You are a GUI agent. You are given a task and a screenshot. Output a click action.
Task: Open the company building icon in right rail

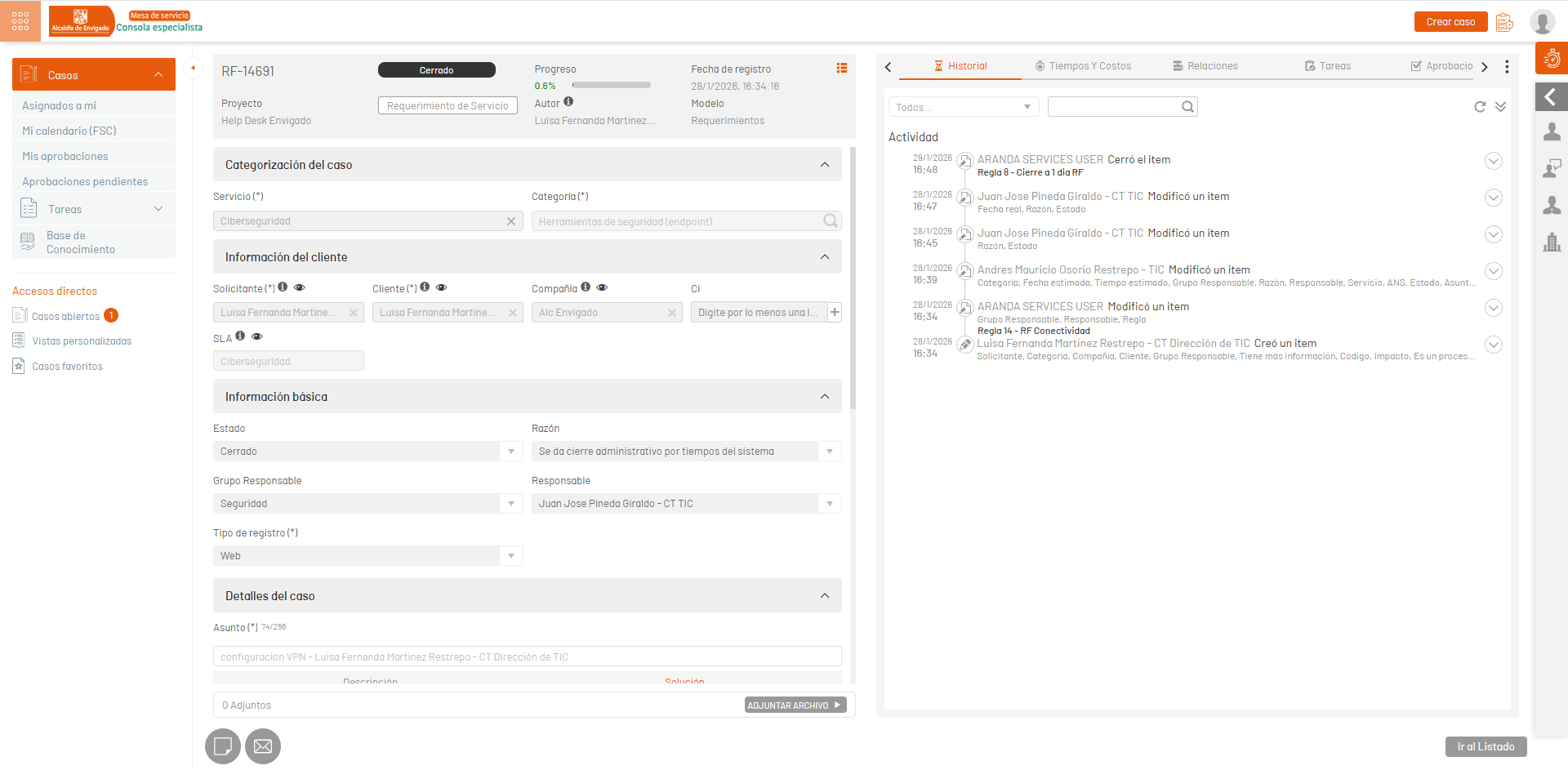pyautogui.click(x=1552, y=242)
